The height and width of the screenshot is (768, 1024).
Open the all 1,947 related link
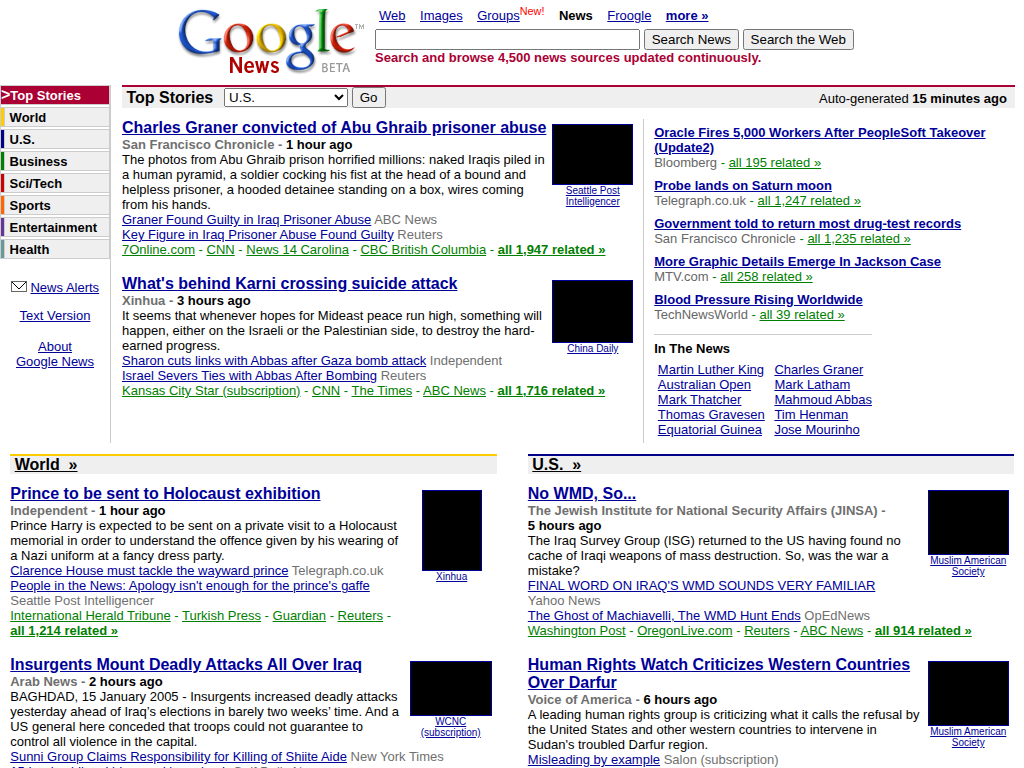(551, 249)
